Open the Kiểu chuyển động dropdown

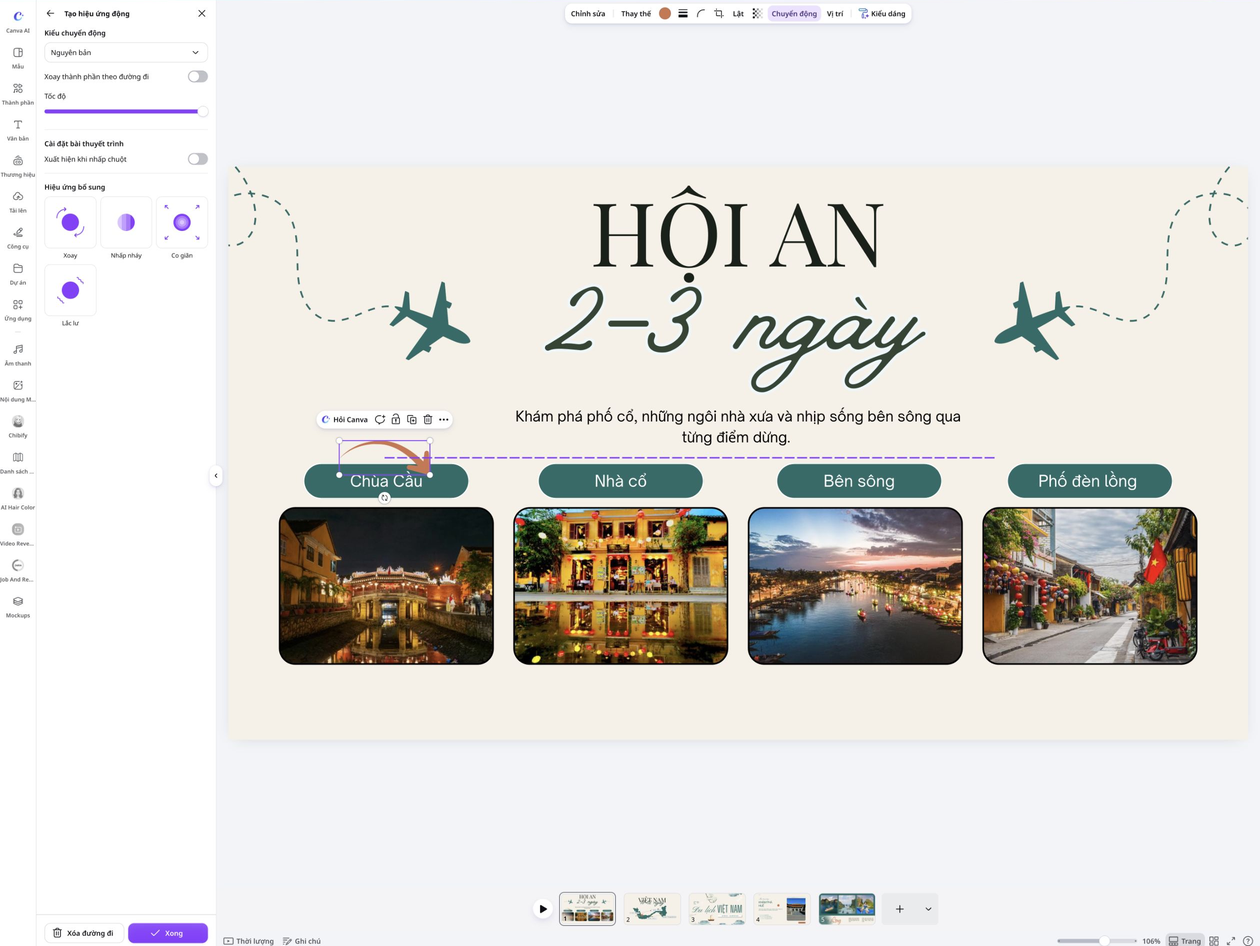pos(126,52)
